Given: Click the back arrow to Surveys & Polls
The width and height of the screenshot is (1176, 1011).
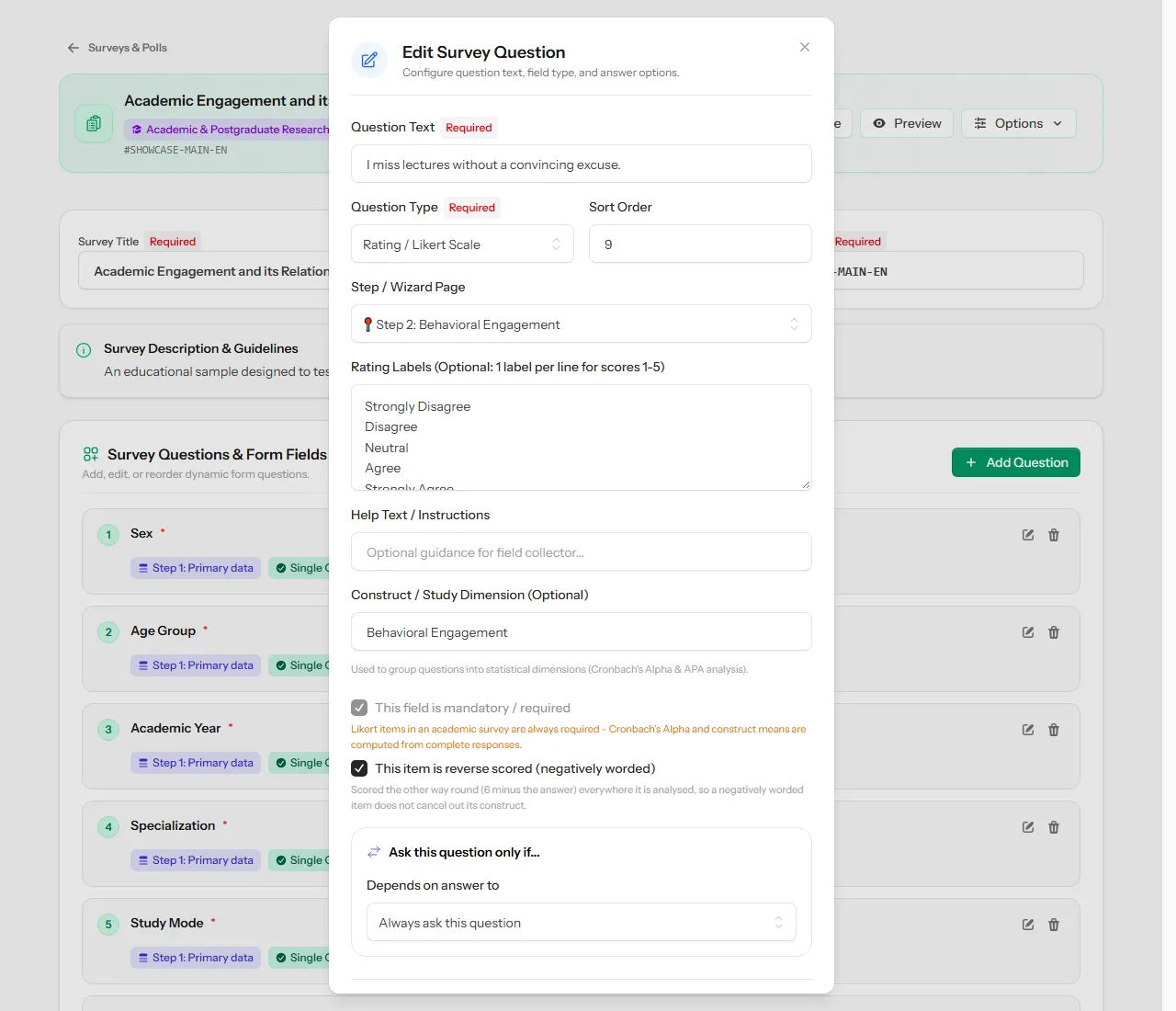Looking at the screenshot, I should [x=73, y=48].
